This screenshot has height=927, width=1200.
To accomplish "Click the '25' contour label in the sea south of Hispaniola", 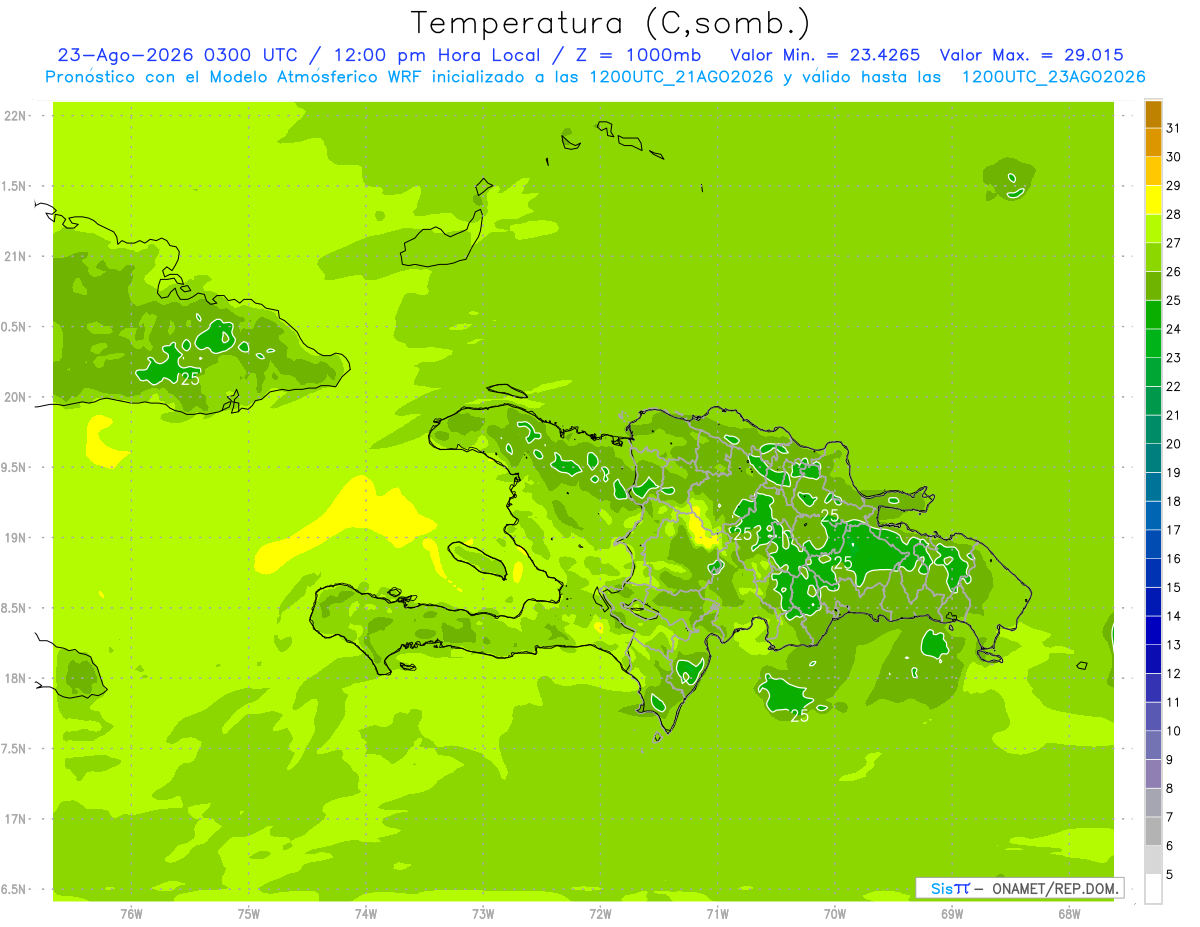I will [800, 716].
